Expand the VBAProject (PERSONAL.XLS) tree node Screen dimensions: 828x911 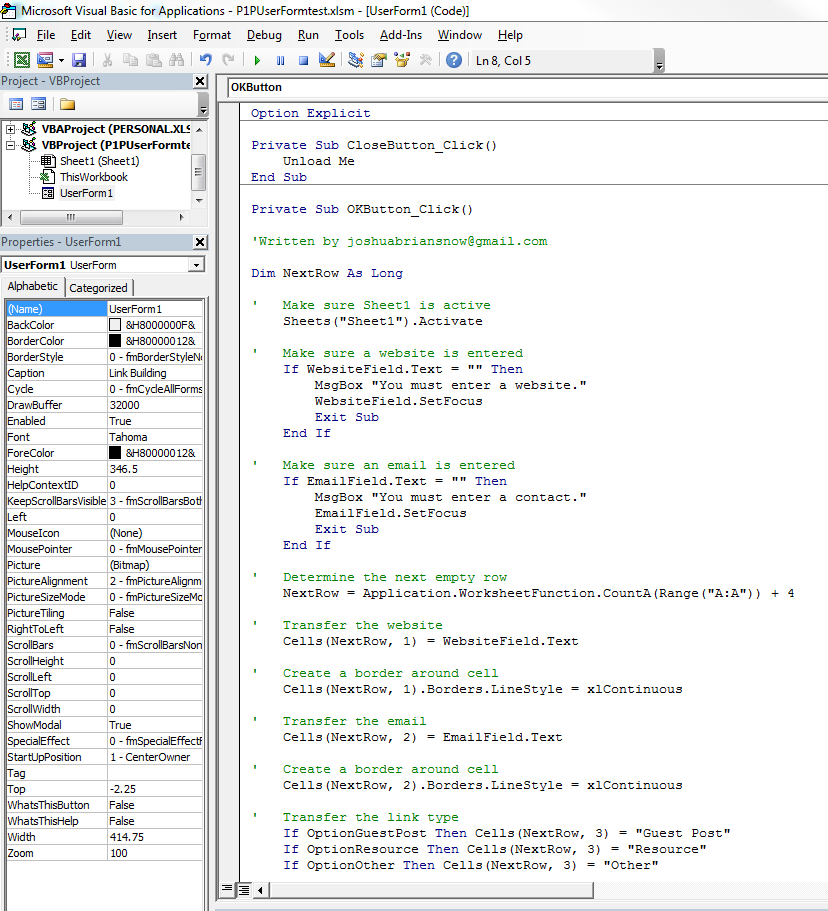point(11,129)
